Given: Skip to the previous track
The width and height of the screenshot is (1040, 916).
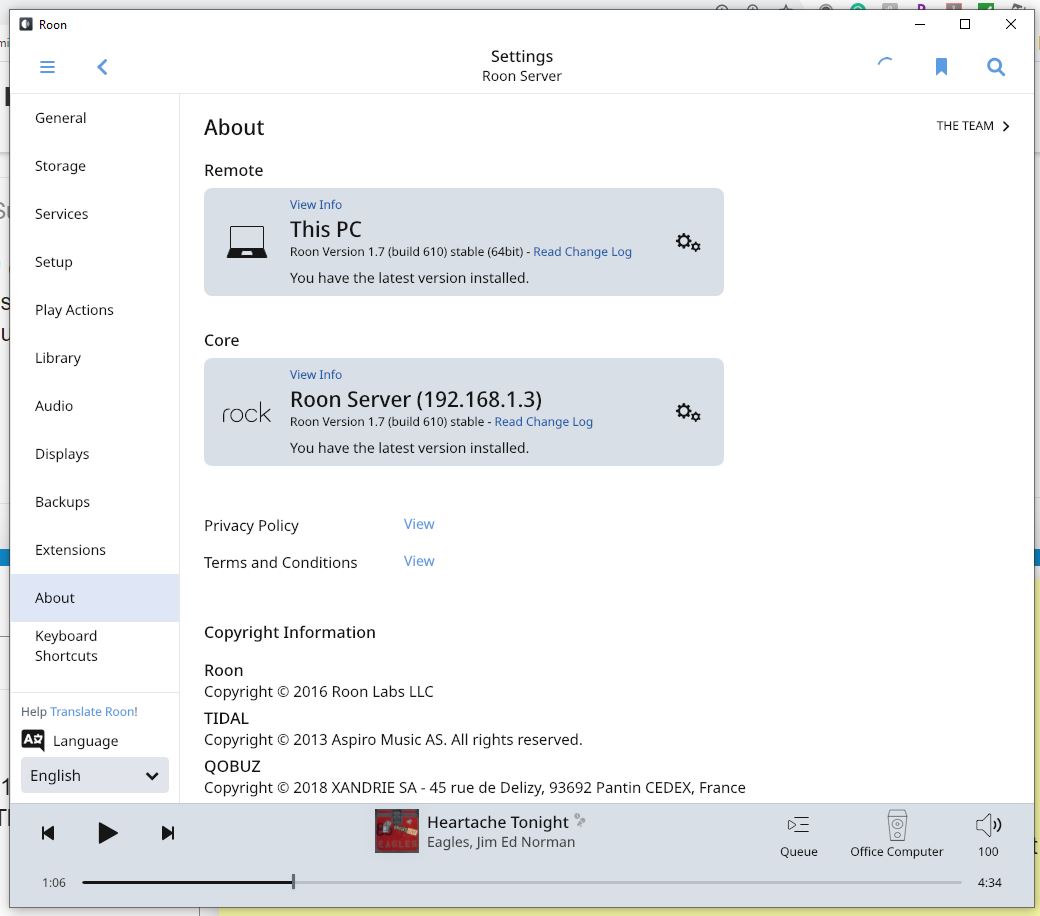Looking at the screenshot, I should [48, 833].
